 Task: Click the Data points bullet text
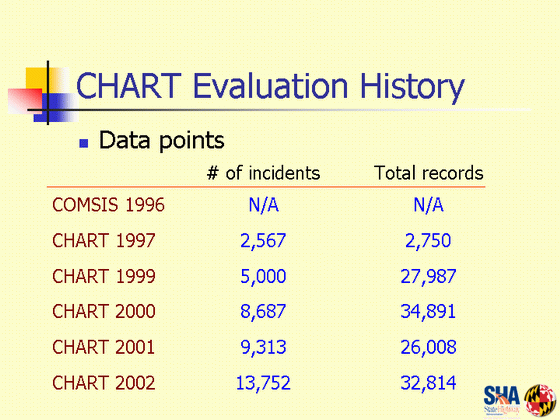pos(161,141)
